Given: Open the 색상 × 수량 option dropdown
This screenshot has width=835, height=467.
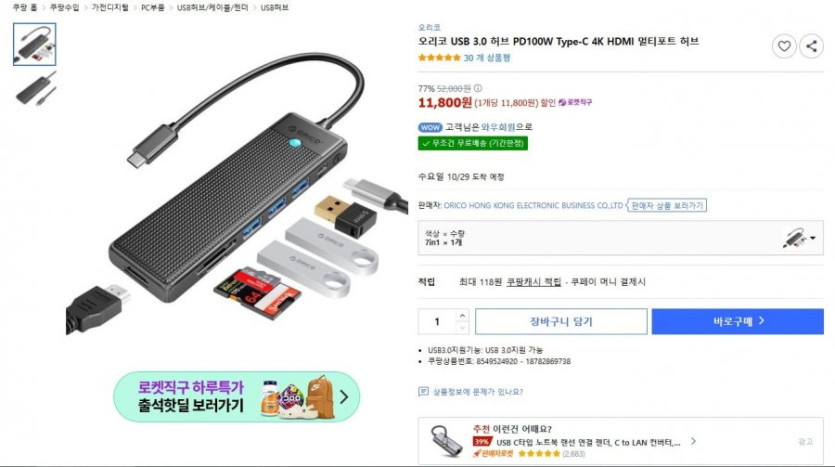Looking at the screenshot, I should pos(620,238).
